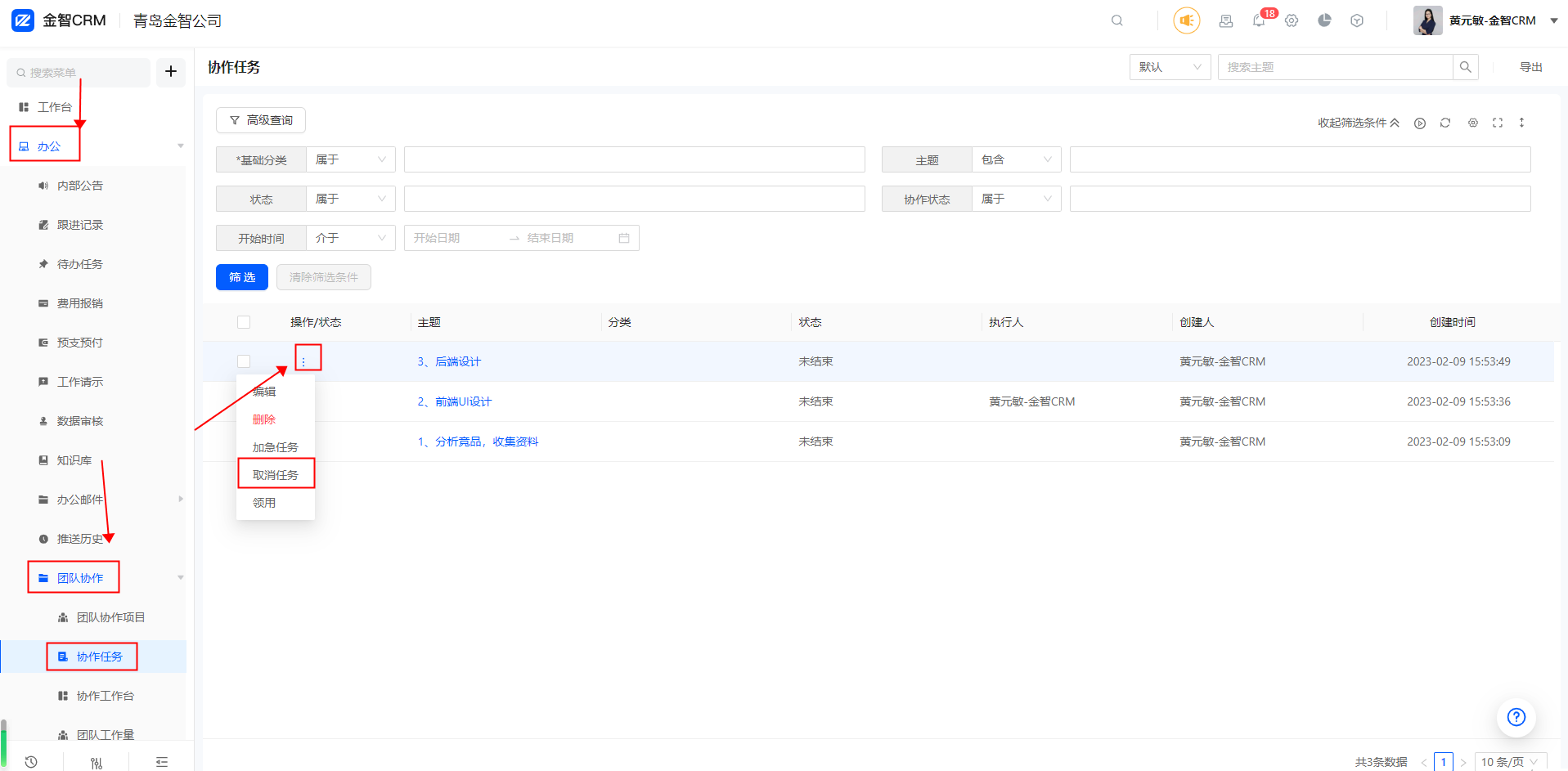
Task: Open 基础分类 operator dropdown 属于
Action: tap(351, 159)
